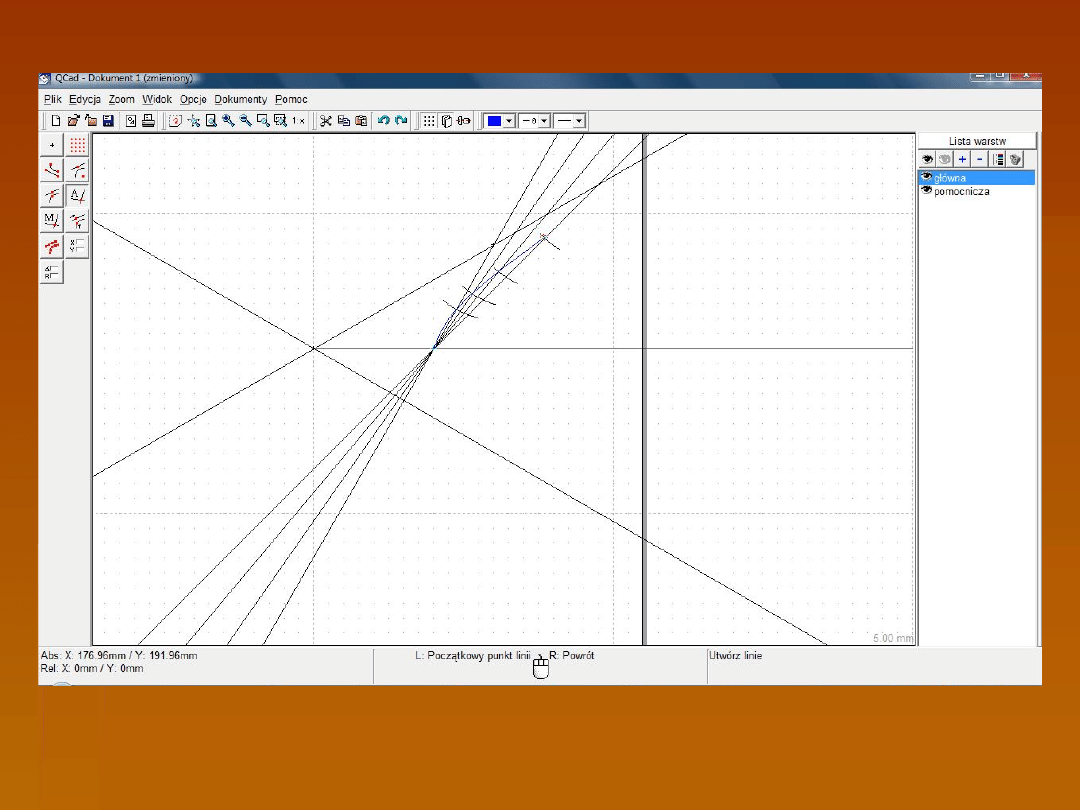The width and height of the screenshot is (1080, 810).
Task: Click the New document icon
Action: tap(56, 121)
